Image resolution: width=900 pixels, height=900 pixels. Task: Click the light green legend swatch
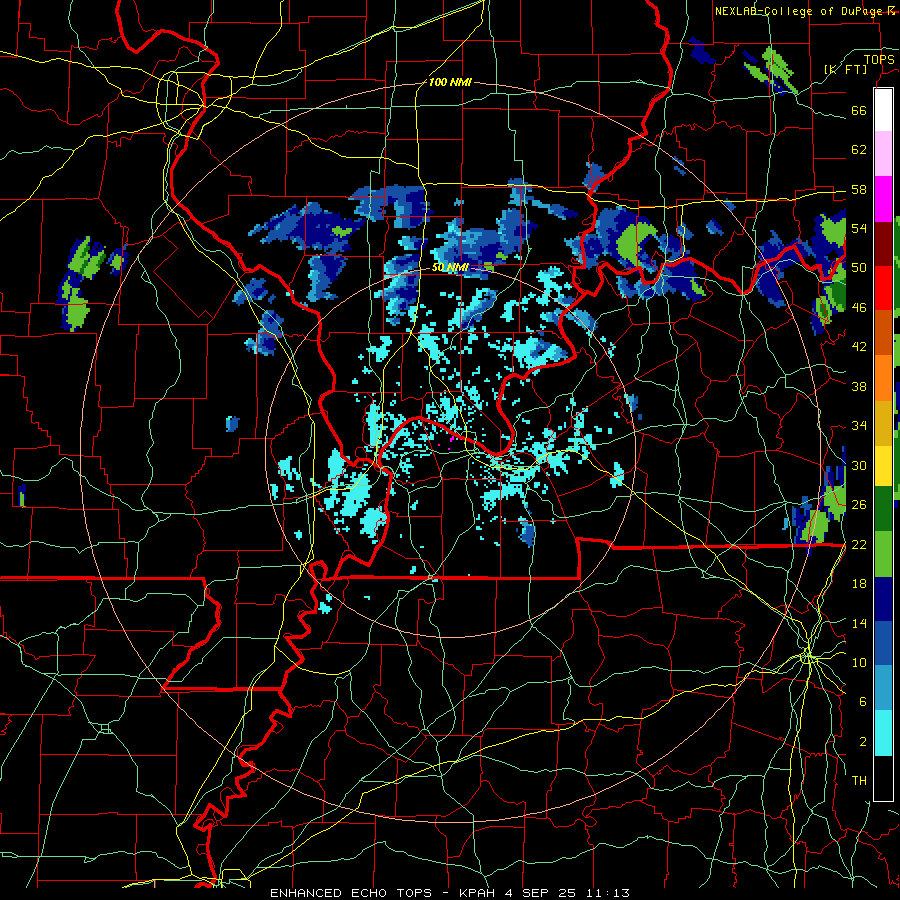883,554
